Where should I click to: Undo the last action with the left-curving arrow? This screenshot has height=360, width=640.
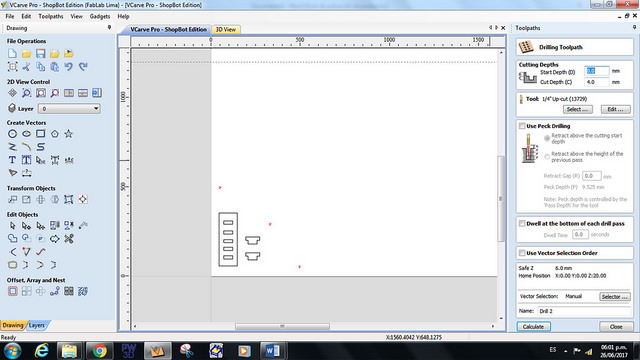[69, 67]
